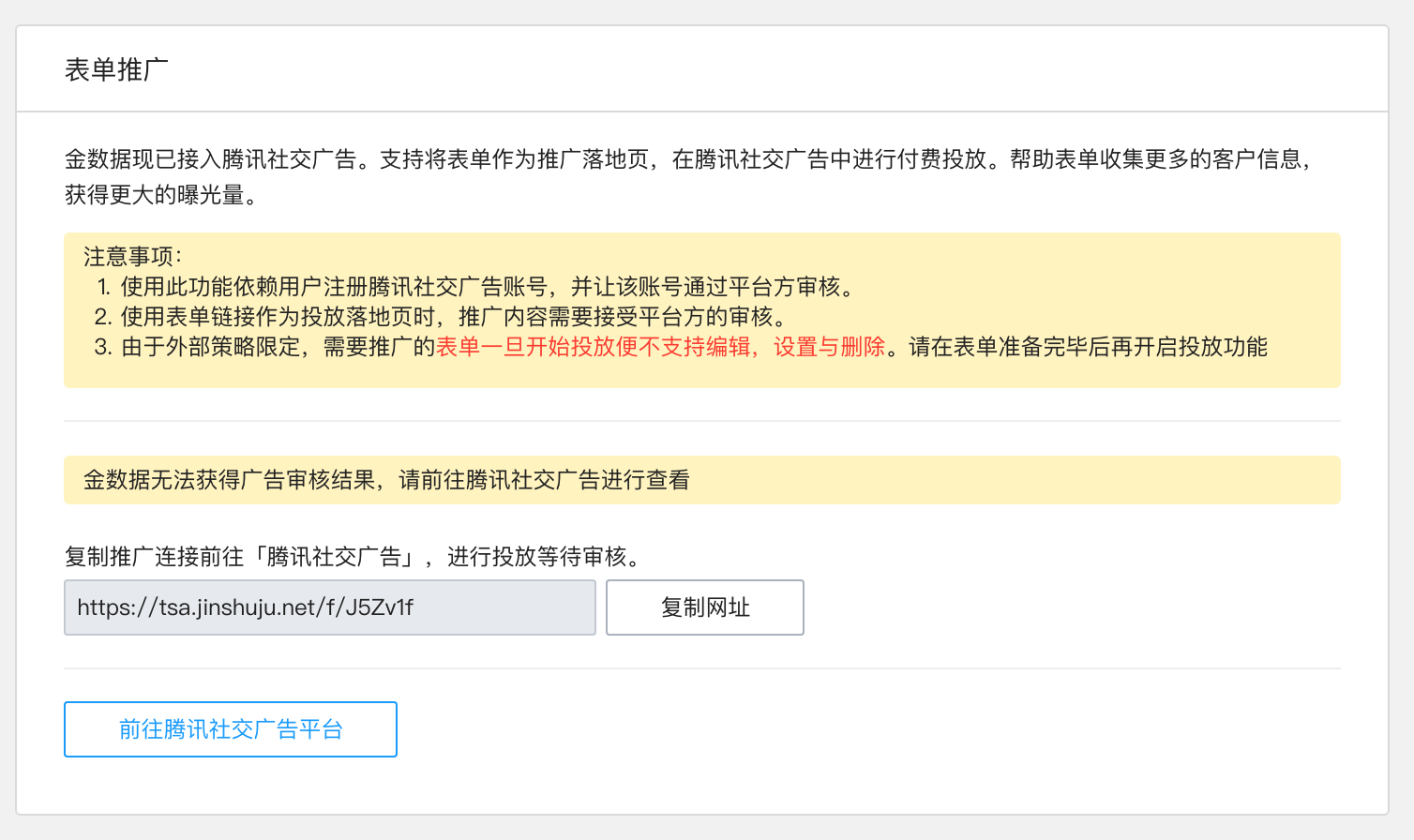Click the red 设置与删除 text
The image size is (1414, 840).
pyautogui.click(x=829, y=347)
